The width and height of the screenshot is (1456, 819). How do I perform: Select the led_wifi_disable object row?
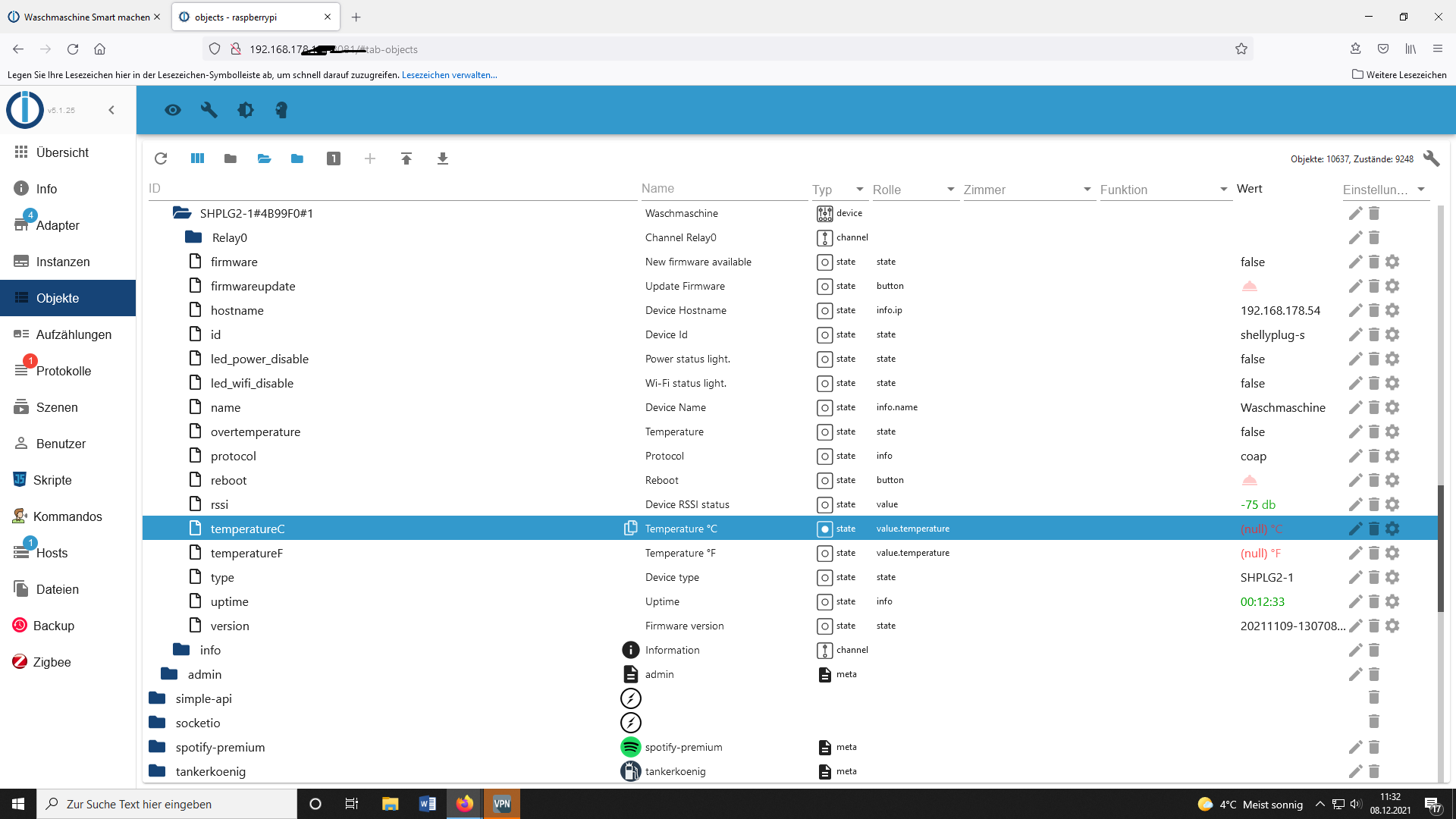pyautogui.click(x=790, y=383)
